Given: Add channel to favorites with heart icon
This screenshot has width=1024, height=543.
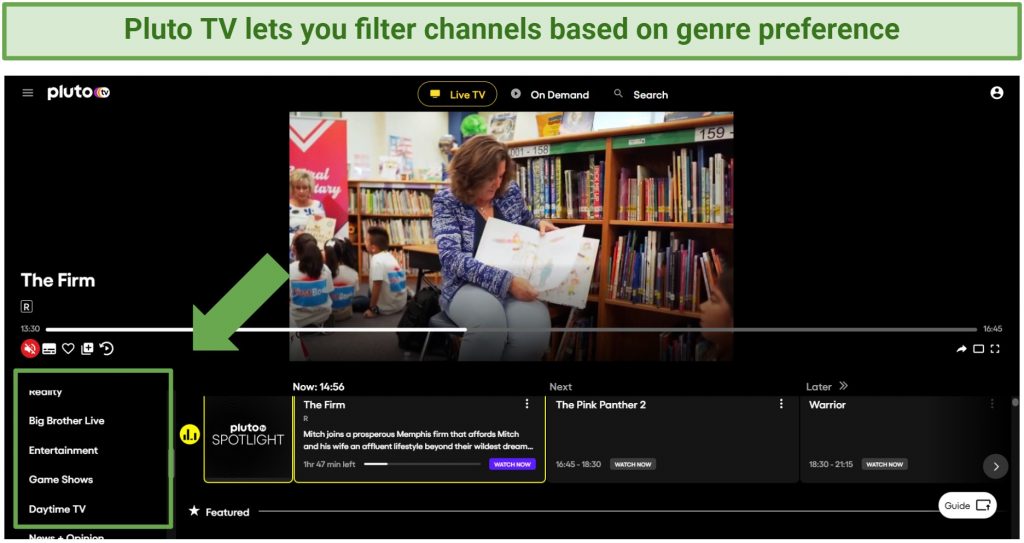Looking at the screenshot, I should (x=68, y=349).
